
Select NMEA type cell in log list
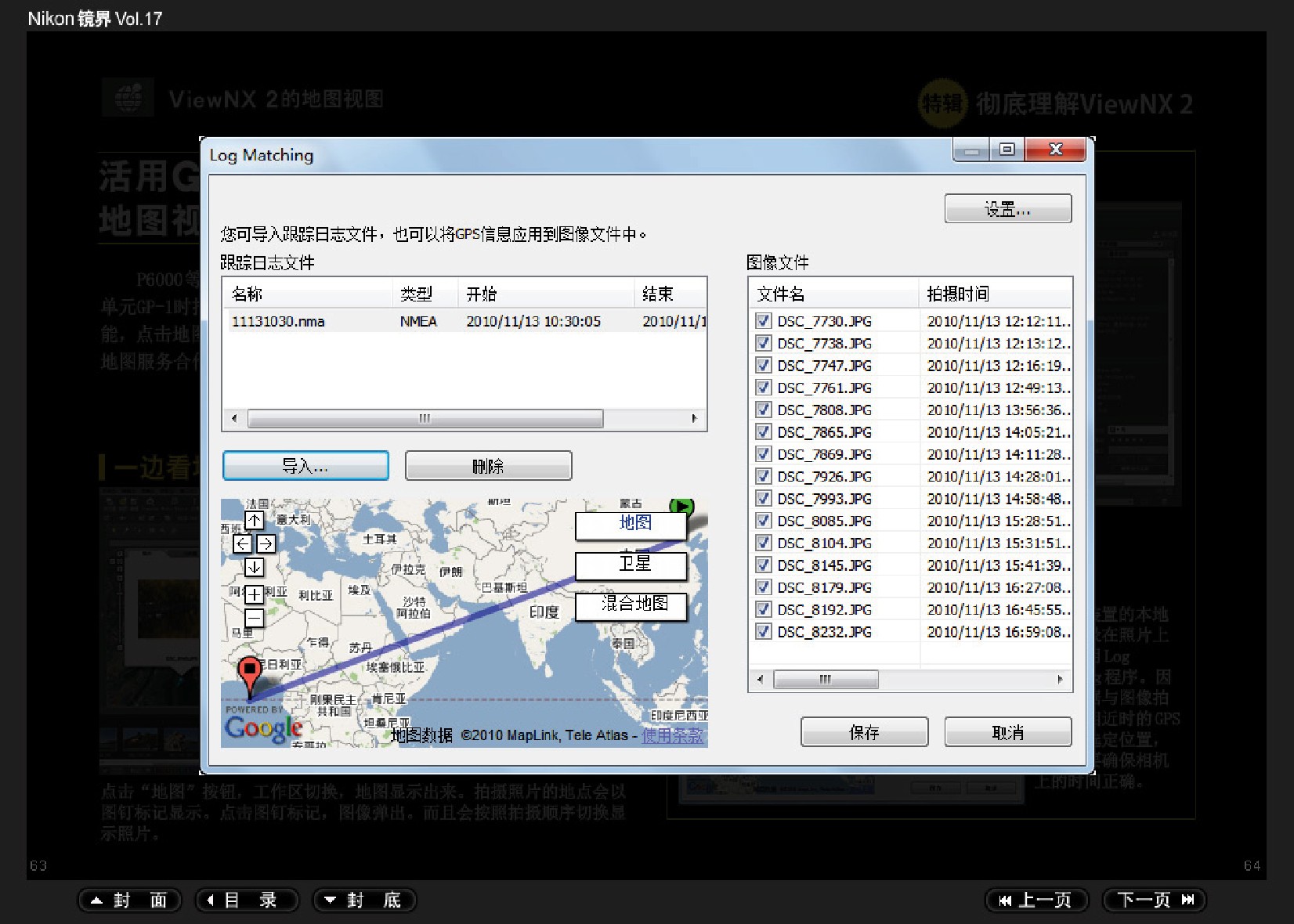coord(418,321)
